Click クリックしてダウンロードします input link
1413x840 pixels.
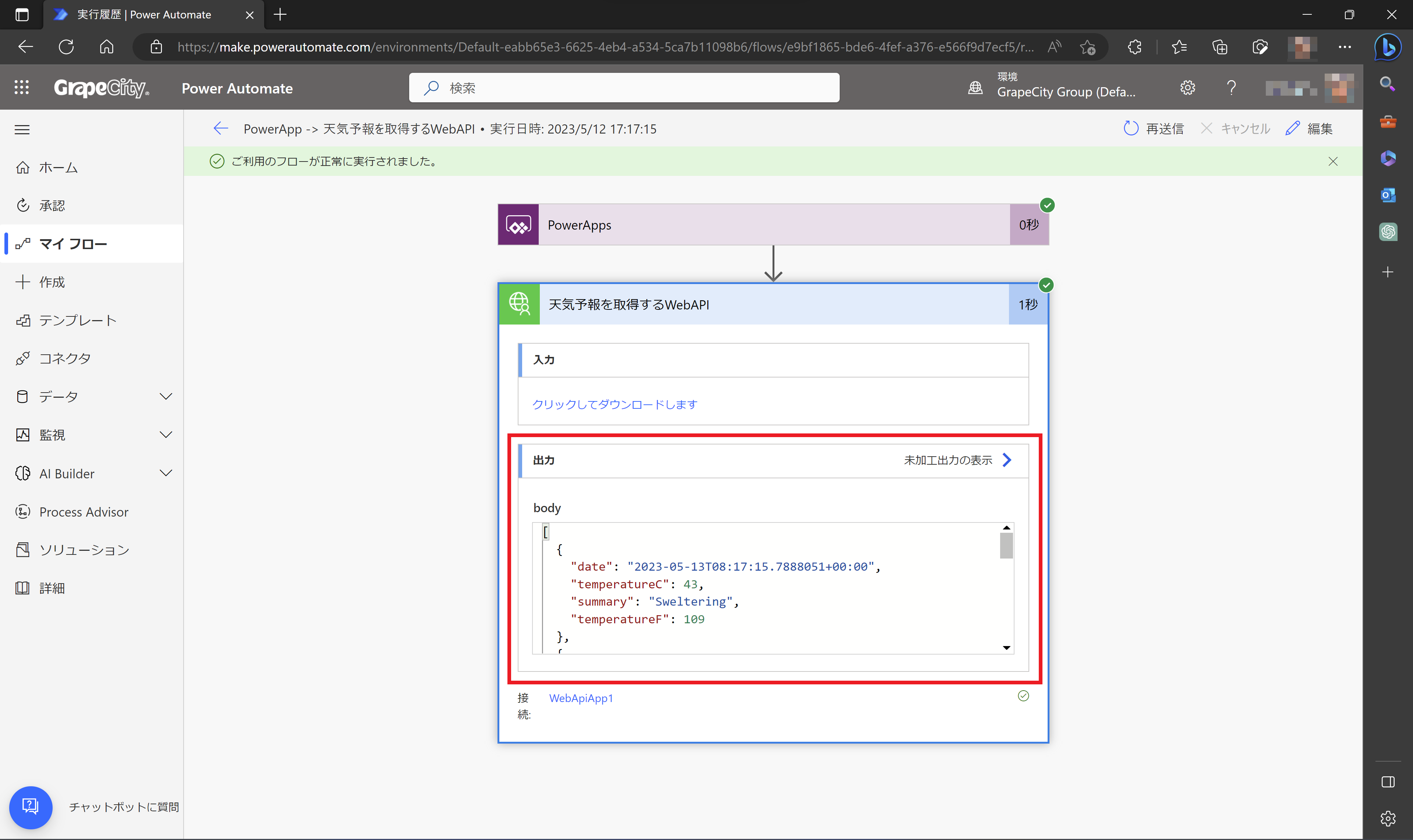pos(615,404)
